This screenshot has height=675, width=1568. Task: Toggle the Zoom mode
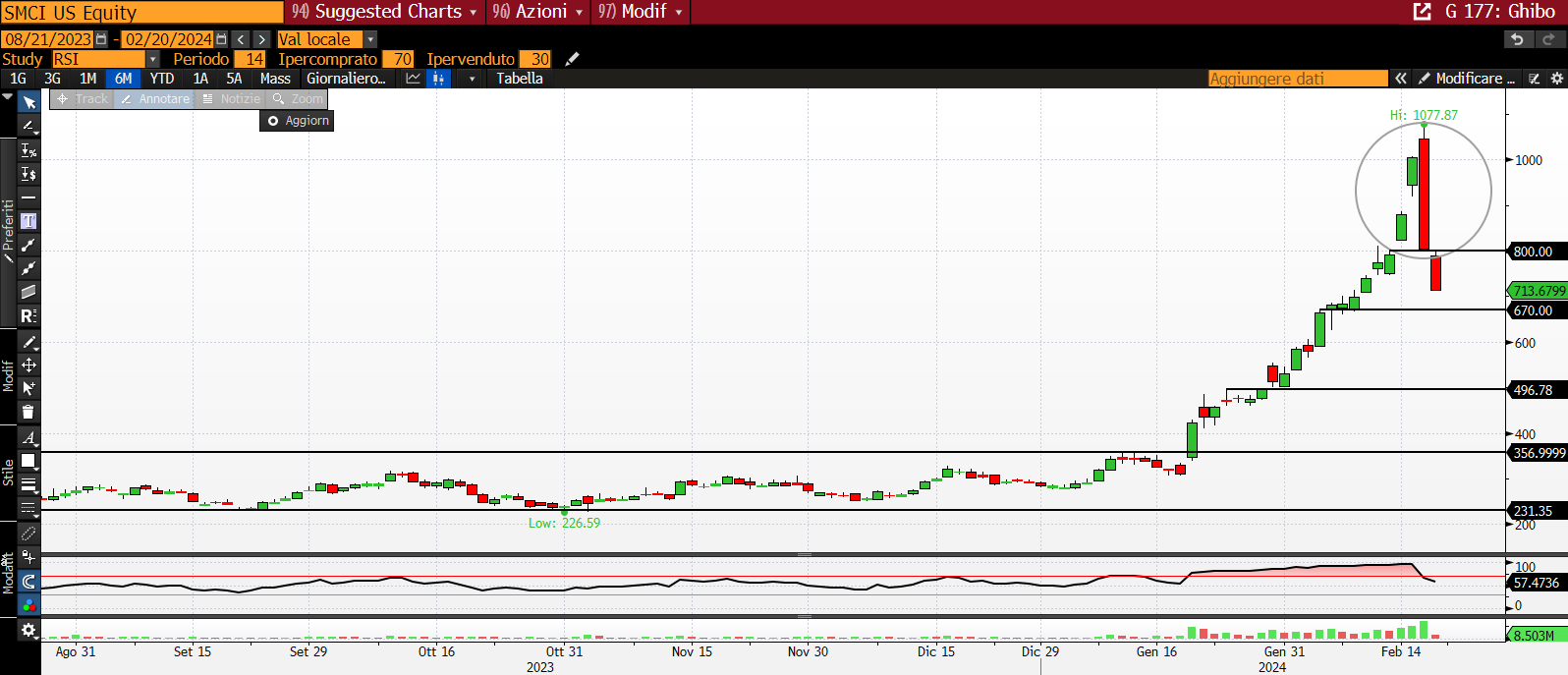(x=297, y=99)
